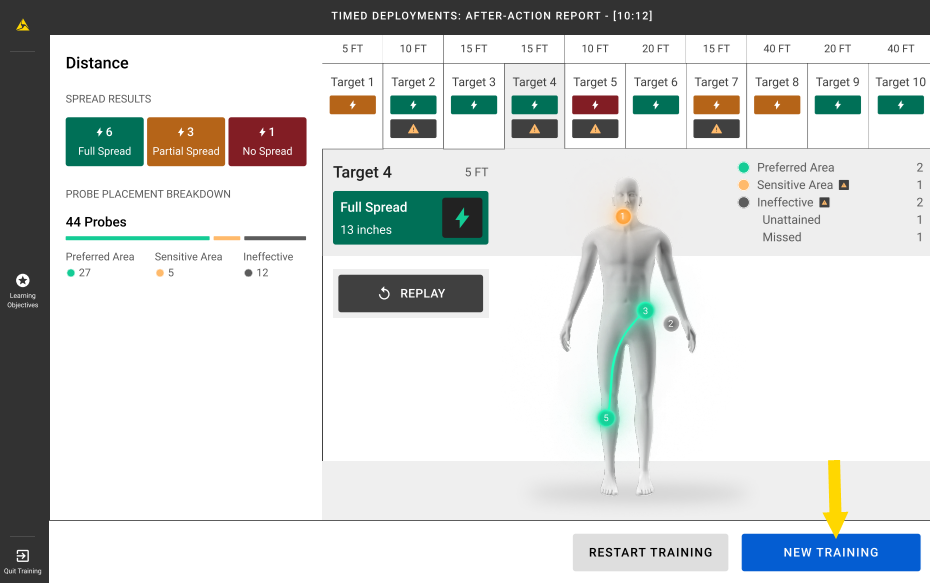The height and width of the screenshot is (583, 930).
Task: Open the Target 9 tab
Action: (837, 82)
